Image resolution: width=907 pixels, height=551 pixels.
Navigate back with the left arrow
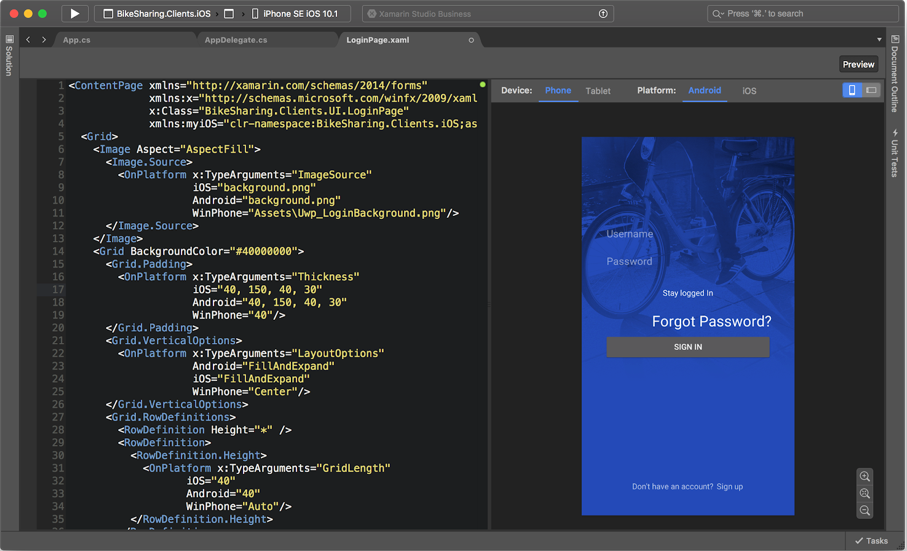(28, 39)
